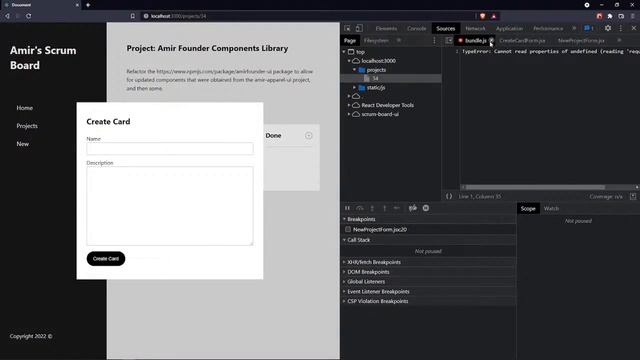Open DevTools settings gear

click(x=608, y=28)
